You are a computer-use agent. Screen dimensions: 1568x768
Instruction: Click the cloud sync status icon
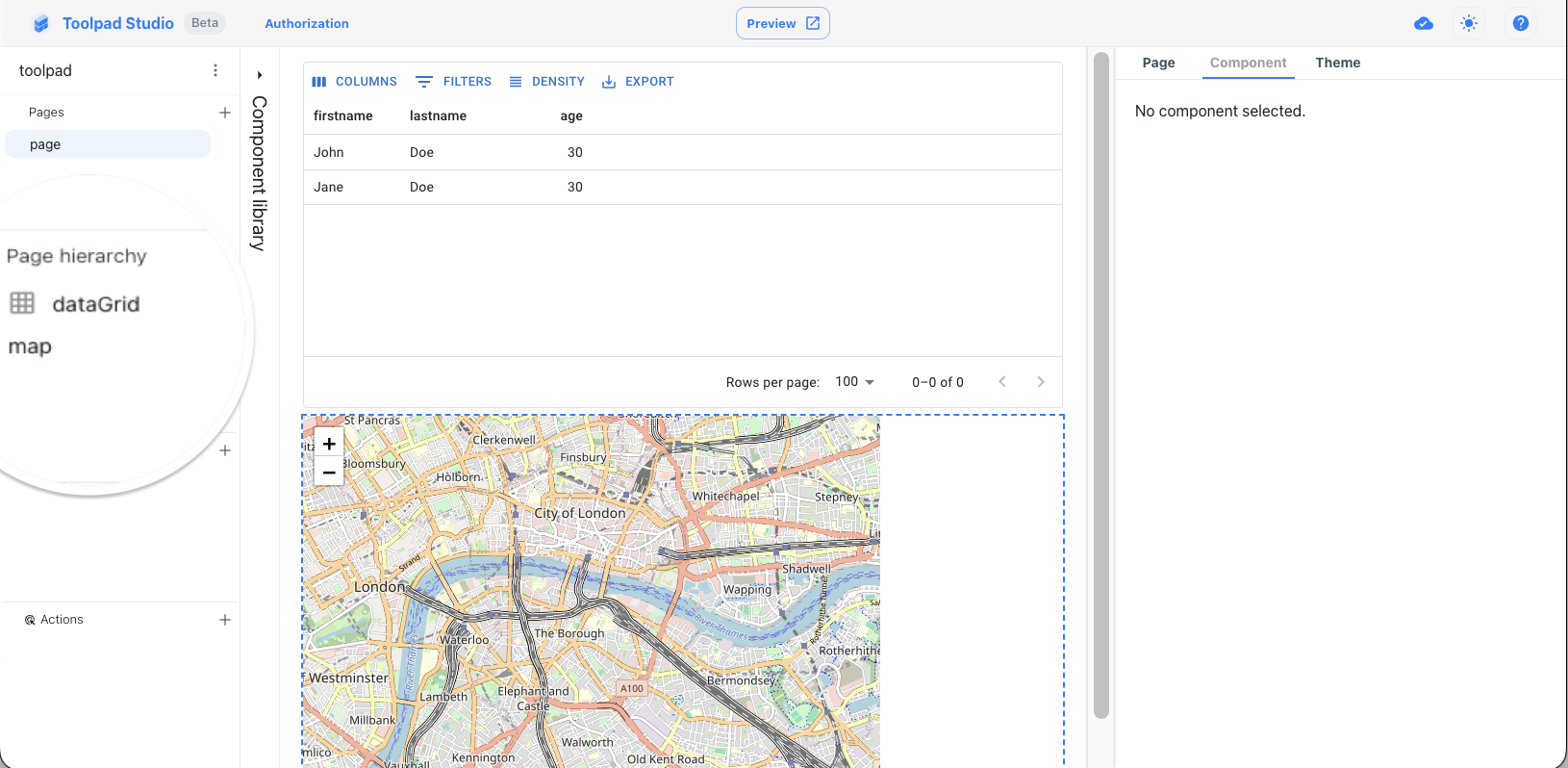pyautogui.click(x=1424, y=24)
